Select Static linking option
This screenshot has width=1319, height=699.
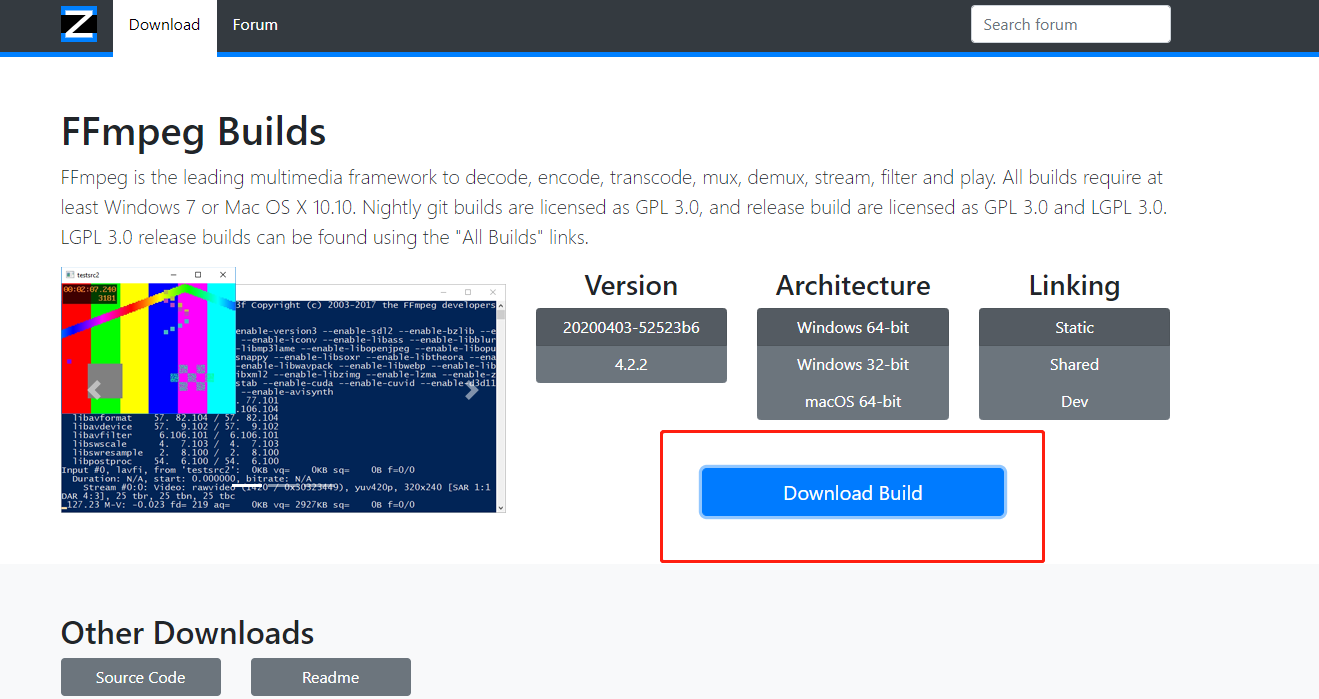[x=1074, y=327]
